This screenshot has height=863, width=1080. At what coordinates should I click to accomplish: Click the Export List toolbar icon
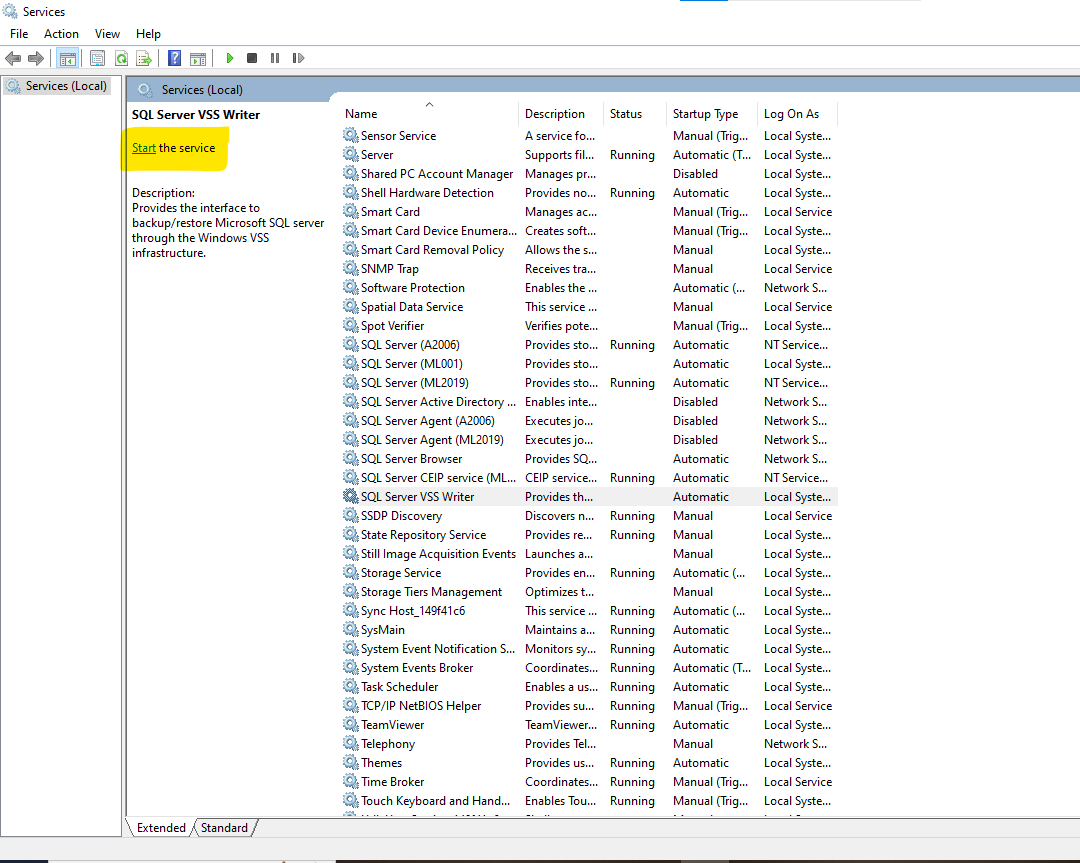[x=144, y=59]
